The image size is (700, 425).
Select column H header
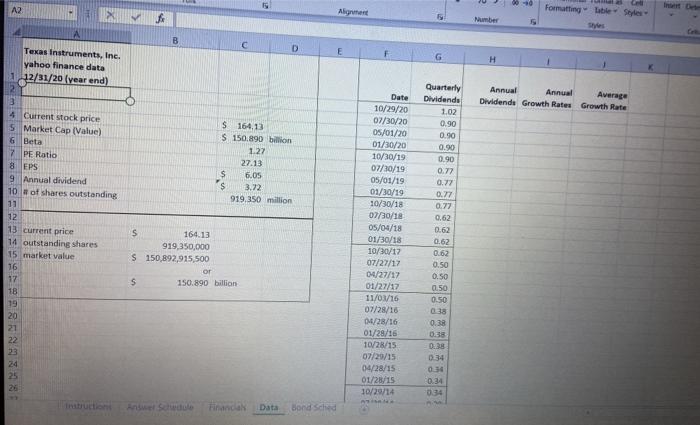(x=492, y=59)
